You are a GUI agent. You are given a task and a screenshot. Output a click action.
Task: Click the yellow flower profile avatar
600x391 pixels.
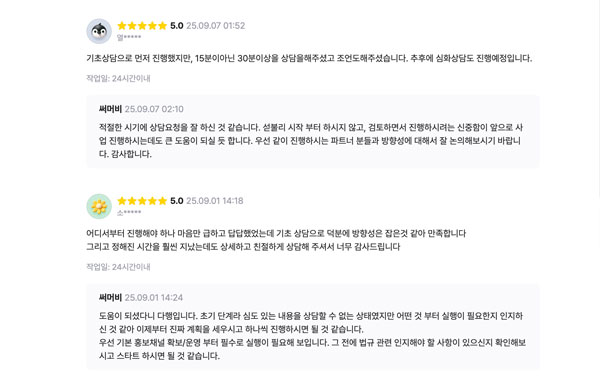tap(99, 206)
